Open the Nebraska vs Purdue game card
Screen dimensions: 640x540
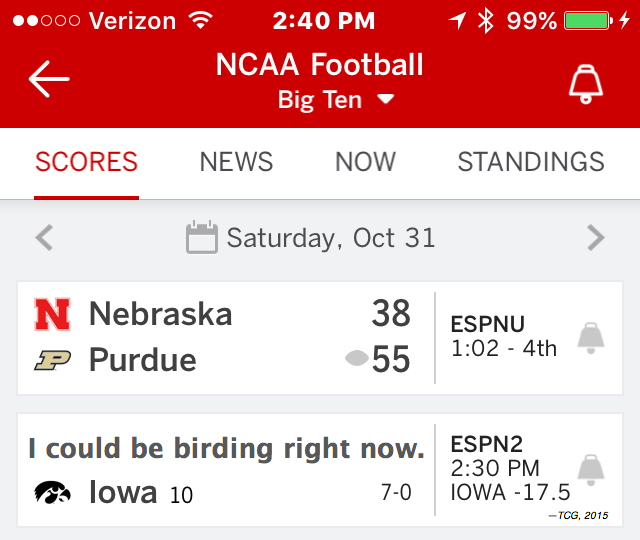[320, 338]
